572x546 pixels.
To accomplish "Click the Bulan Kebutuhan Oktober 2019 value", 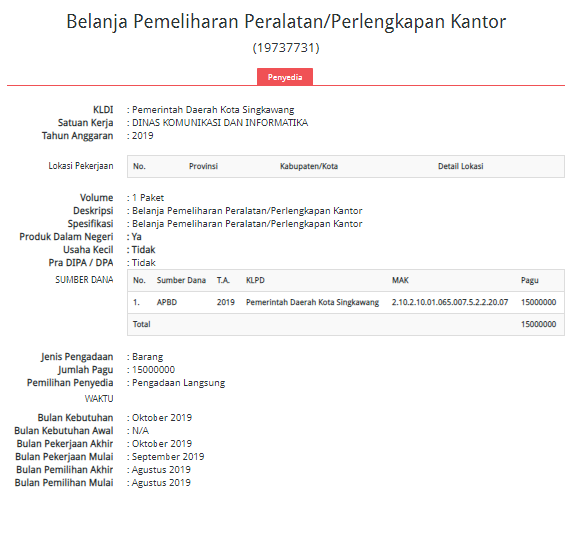I will pos(162,418).
